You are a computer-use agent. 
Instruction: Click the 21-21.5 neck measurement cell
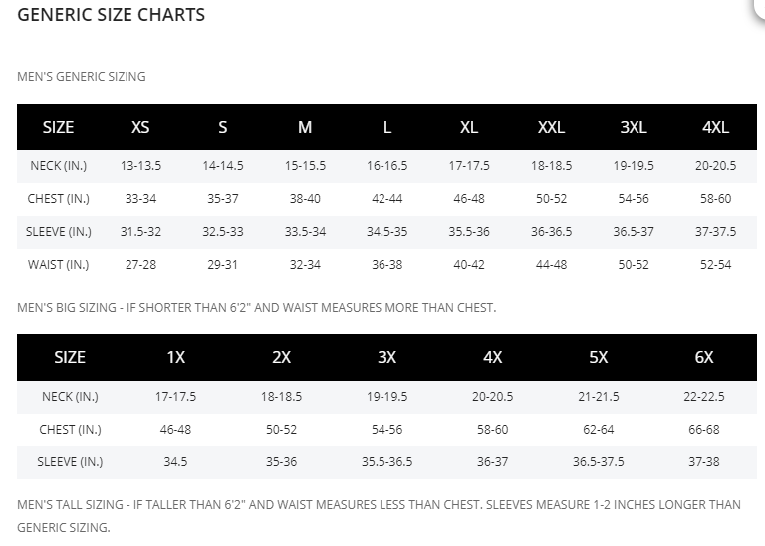tap(598, 397)
